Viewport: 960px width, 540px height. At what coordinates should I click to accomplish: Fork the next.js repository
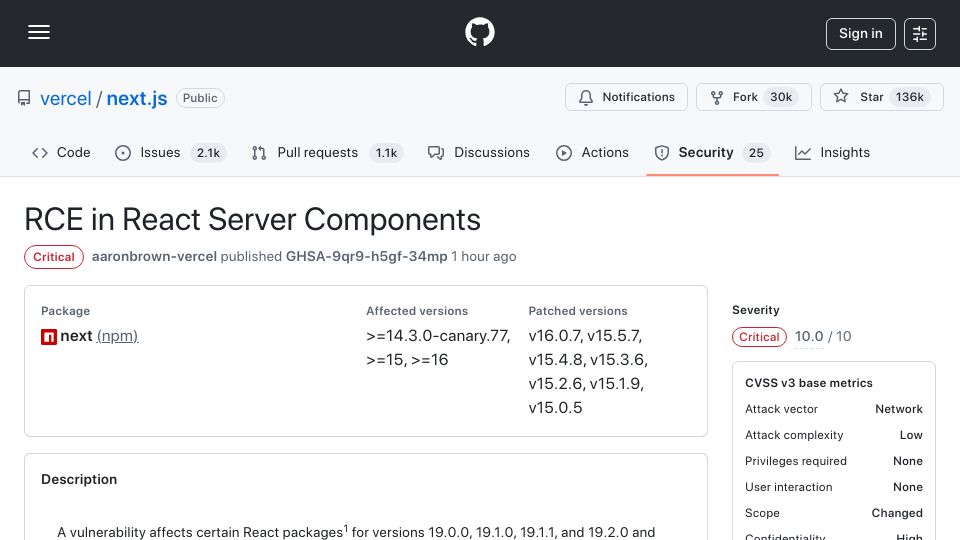click(x=754, y=97)
